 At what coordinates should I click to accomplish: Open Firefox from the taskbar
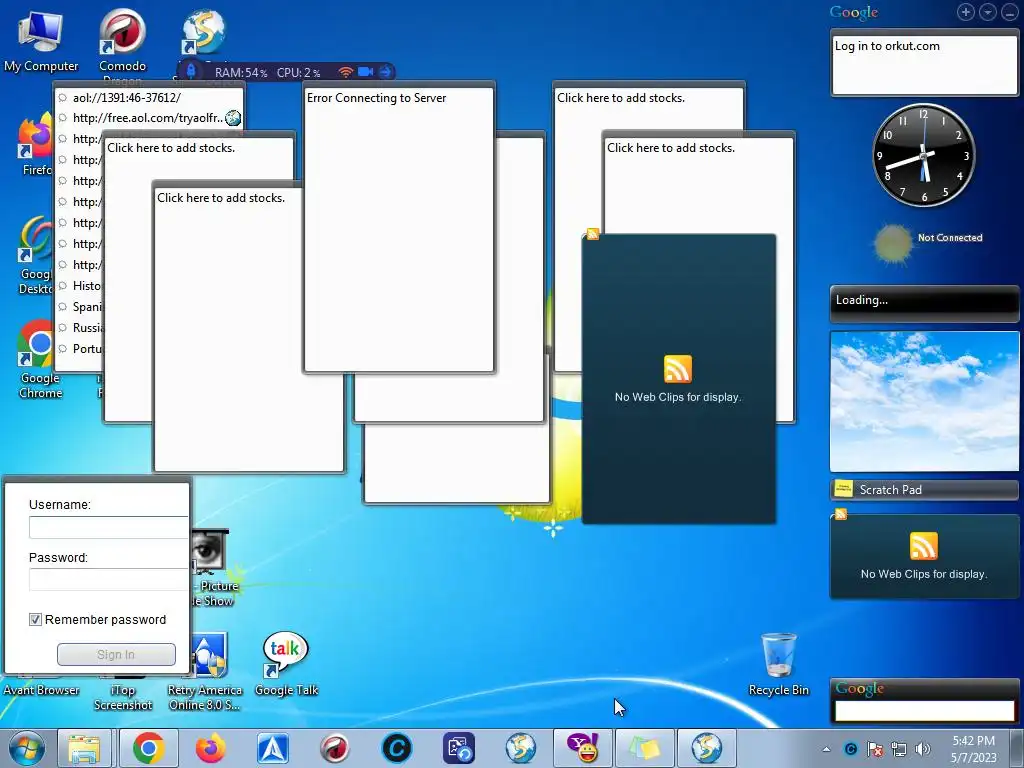210,748
